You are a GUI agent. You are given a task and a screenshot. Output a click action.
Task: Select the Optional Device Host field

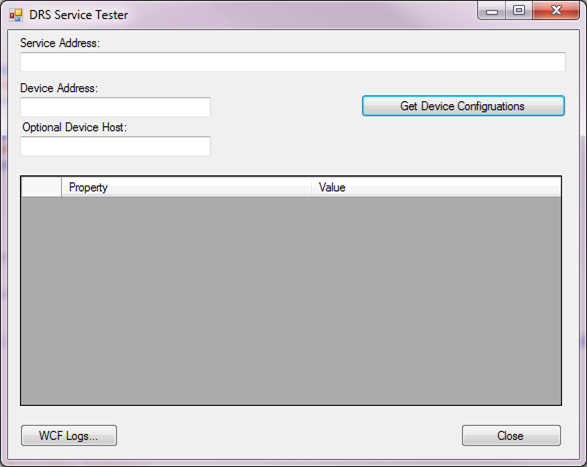coord(115,146)
